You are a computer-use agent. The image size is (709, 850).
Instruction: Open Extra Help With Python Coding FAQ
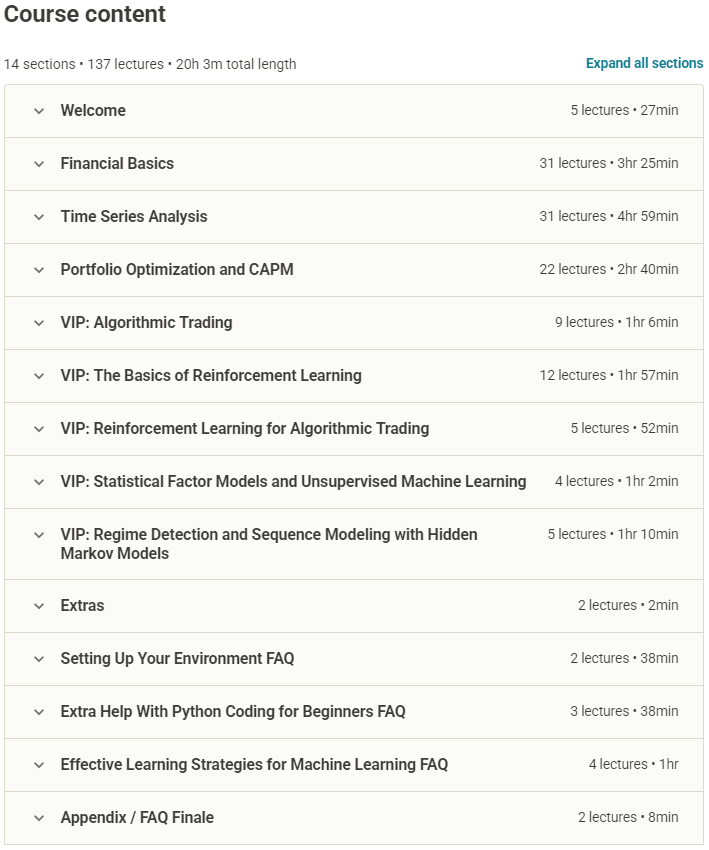(x=233, y=712)
